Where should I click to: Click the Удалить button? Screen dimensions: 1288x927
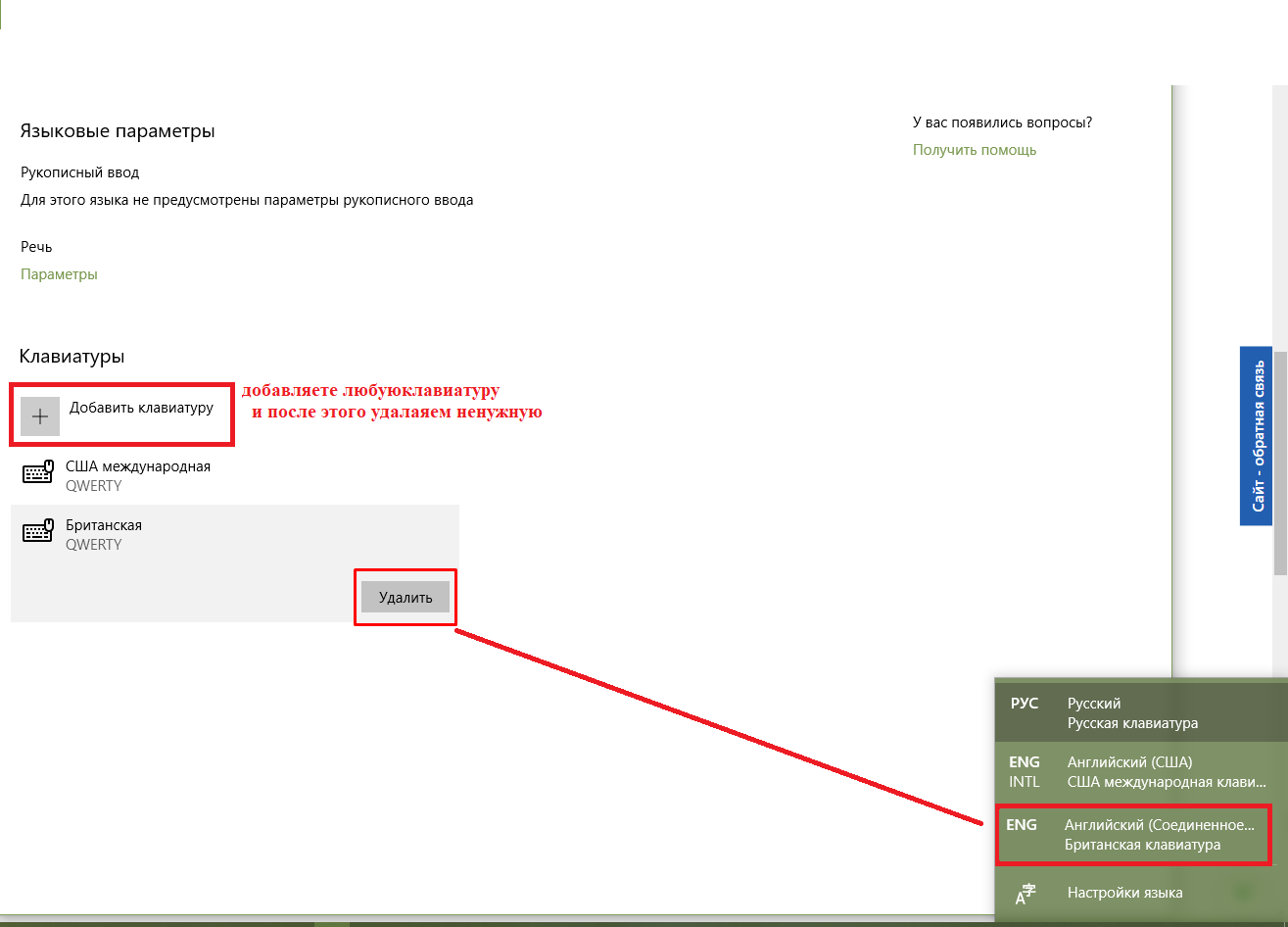pyautogui.click(x=405, y=597)
